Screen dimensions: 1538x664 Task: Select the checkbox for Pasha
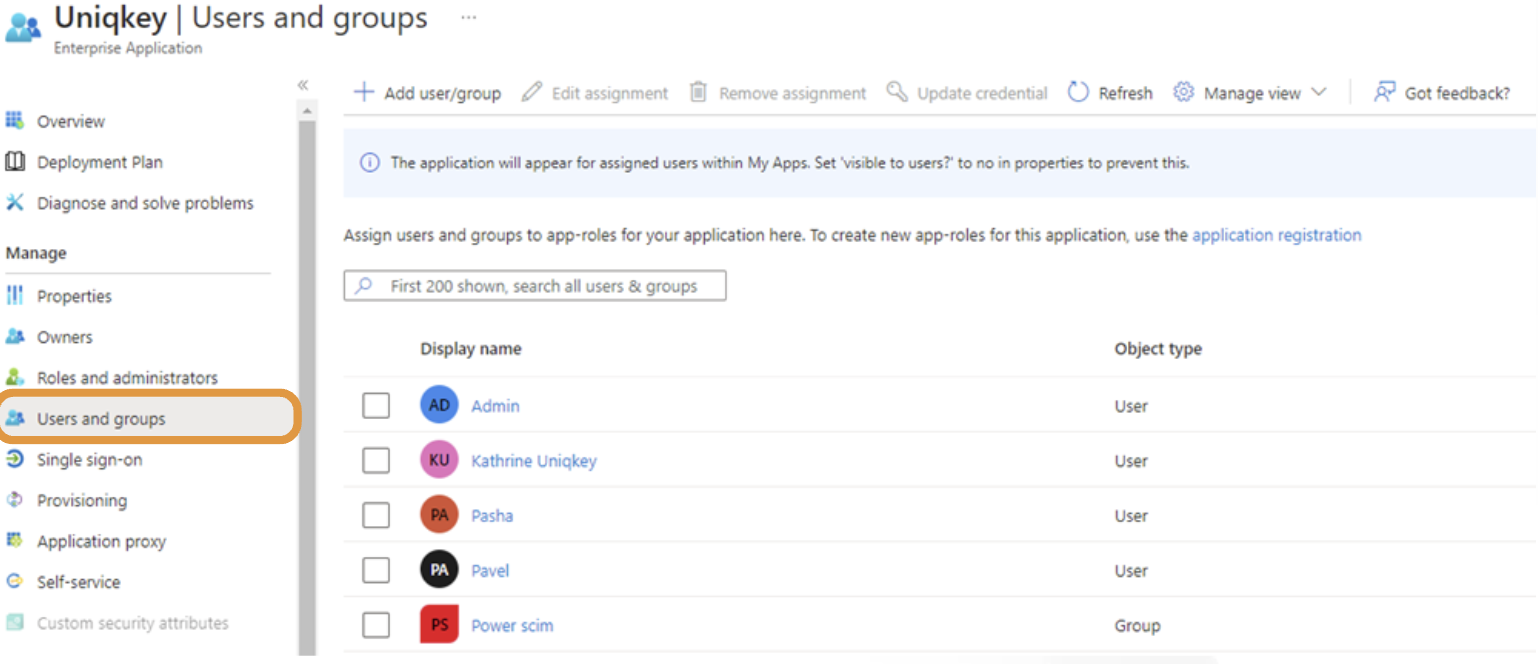pyautogui.click(x=376, y=515)
